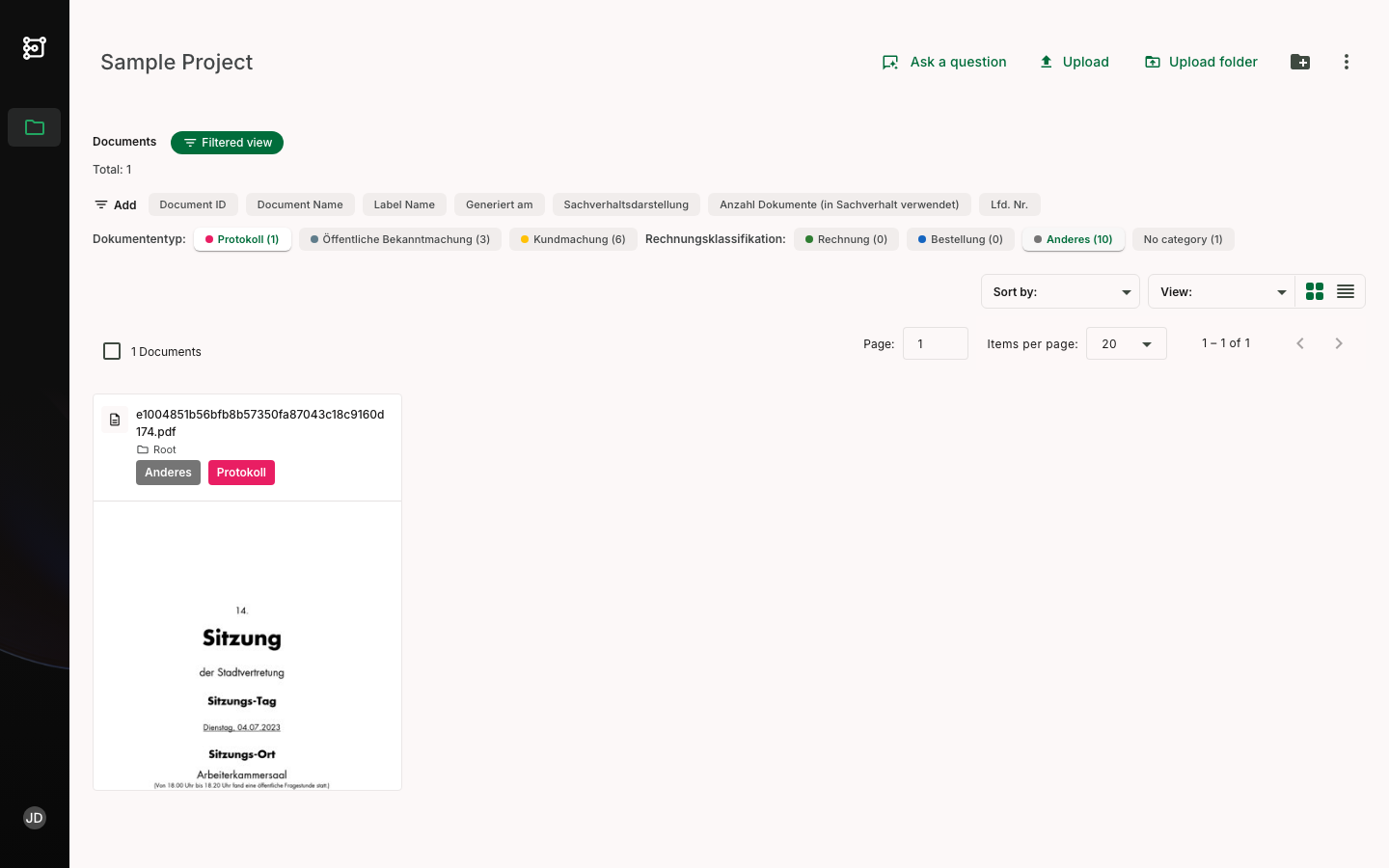Screen dimensions: 1389x868
Task: Open the three-dot more options menu
Action: (1346, 62)
